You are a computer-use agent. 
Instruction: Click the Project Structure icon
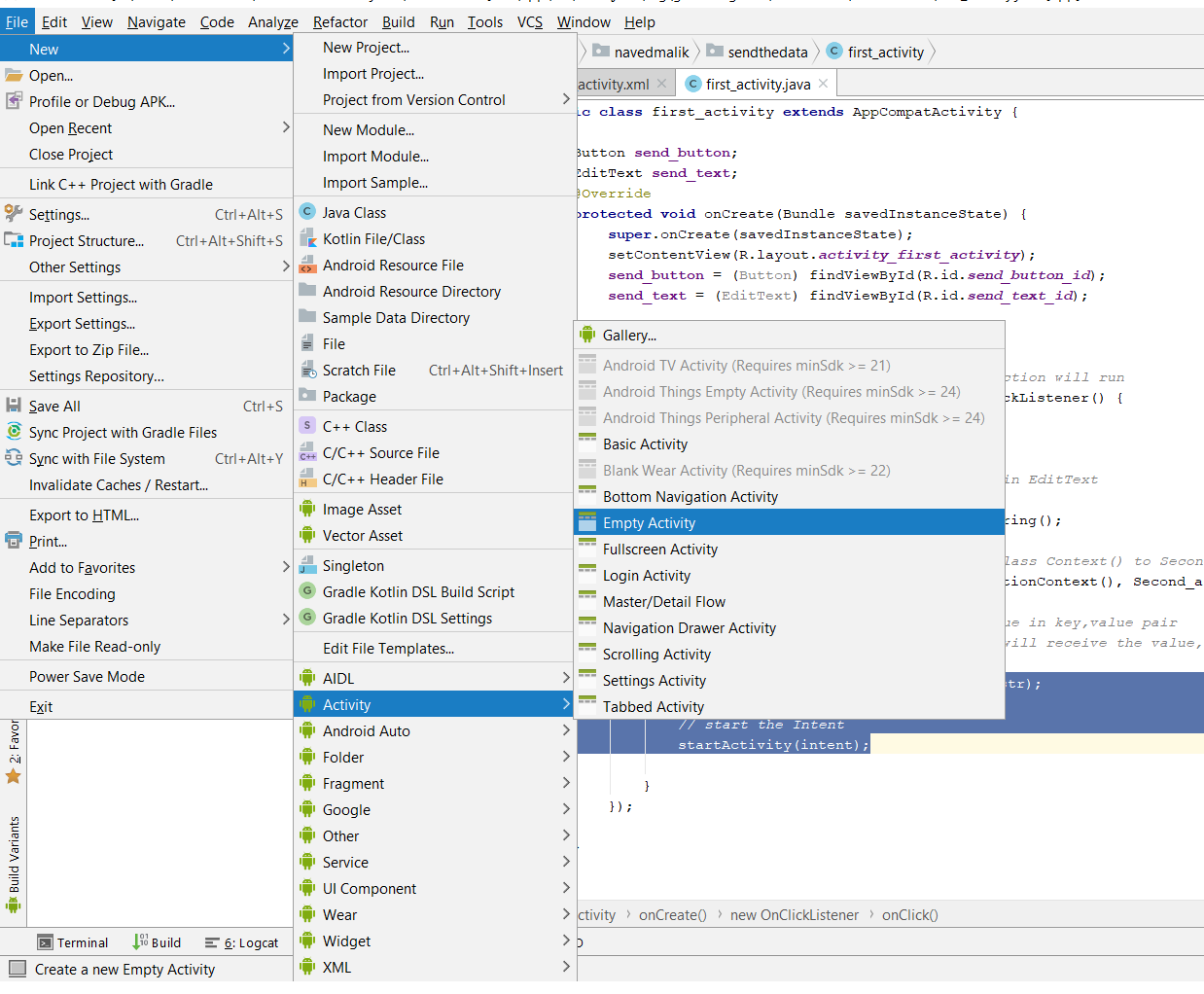(14, 240)
